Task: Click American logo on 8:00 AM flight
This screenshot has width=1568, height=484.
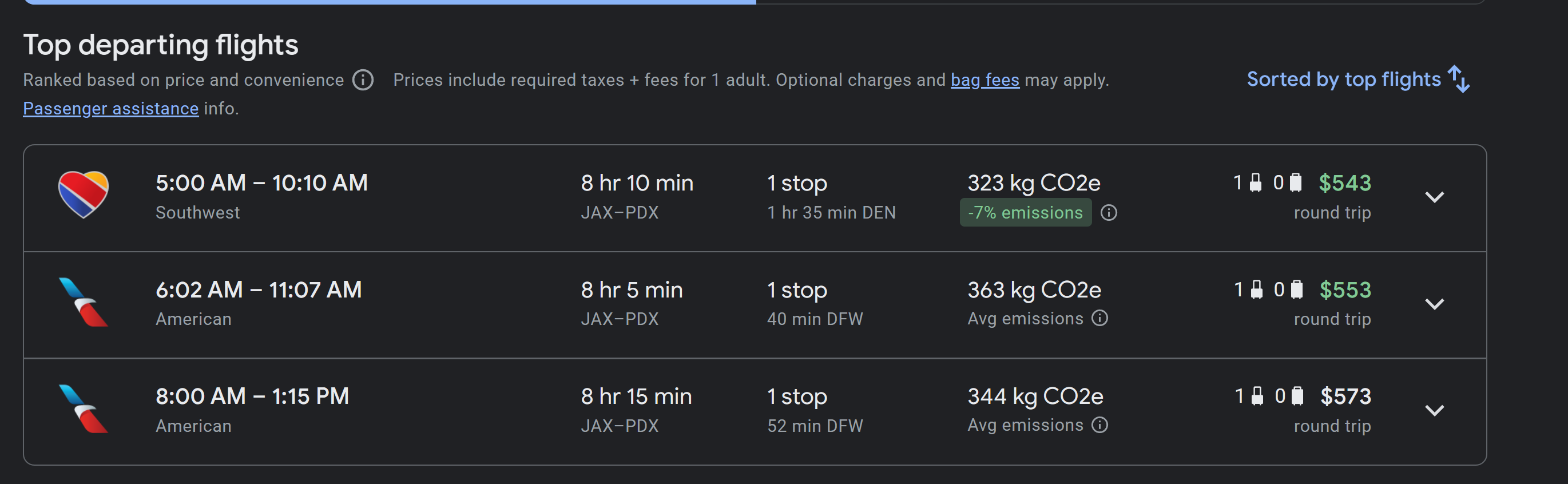Action: click(84, 408)
